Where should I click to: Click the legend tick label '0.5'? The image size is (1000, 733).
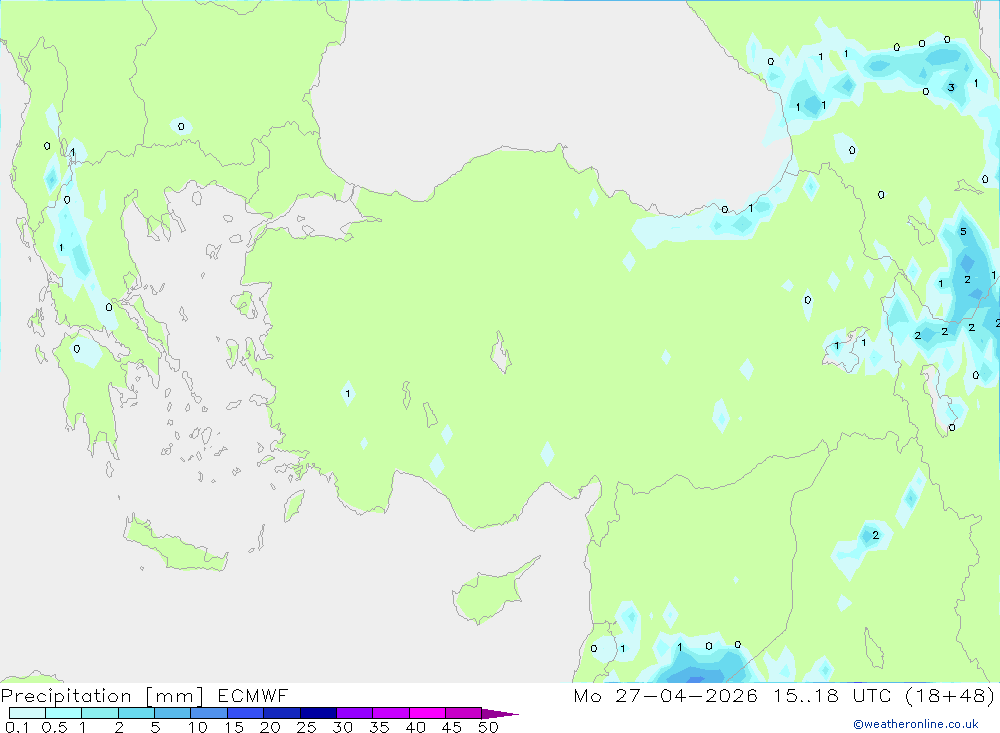tap(54, 727)
